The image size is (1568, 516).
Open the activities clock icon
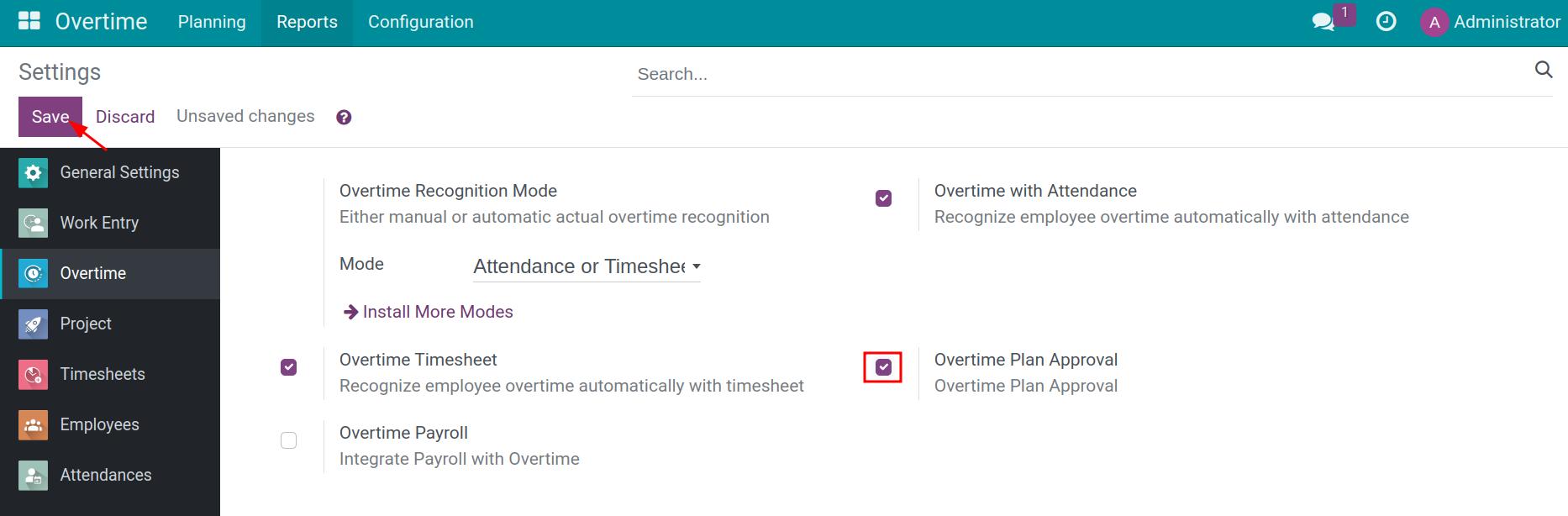[x=1386, y=21]
